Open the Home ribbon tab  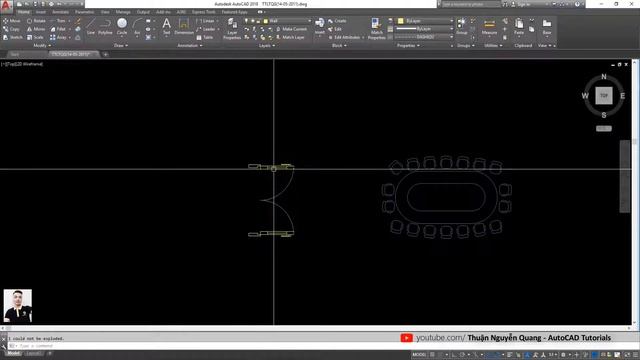(x=23, y=12)
